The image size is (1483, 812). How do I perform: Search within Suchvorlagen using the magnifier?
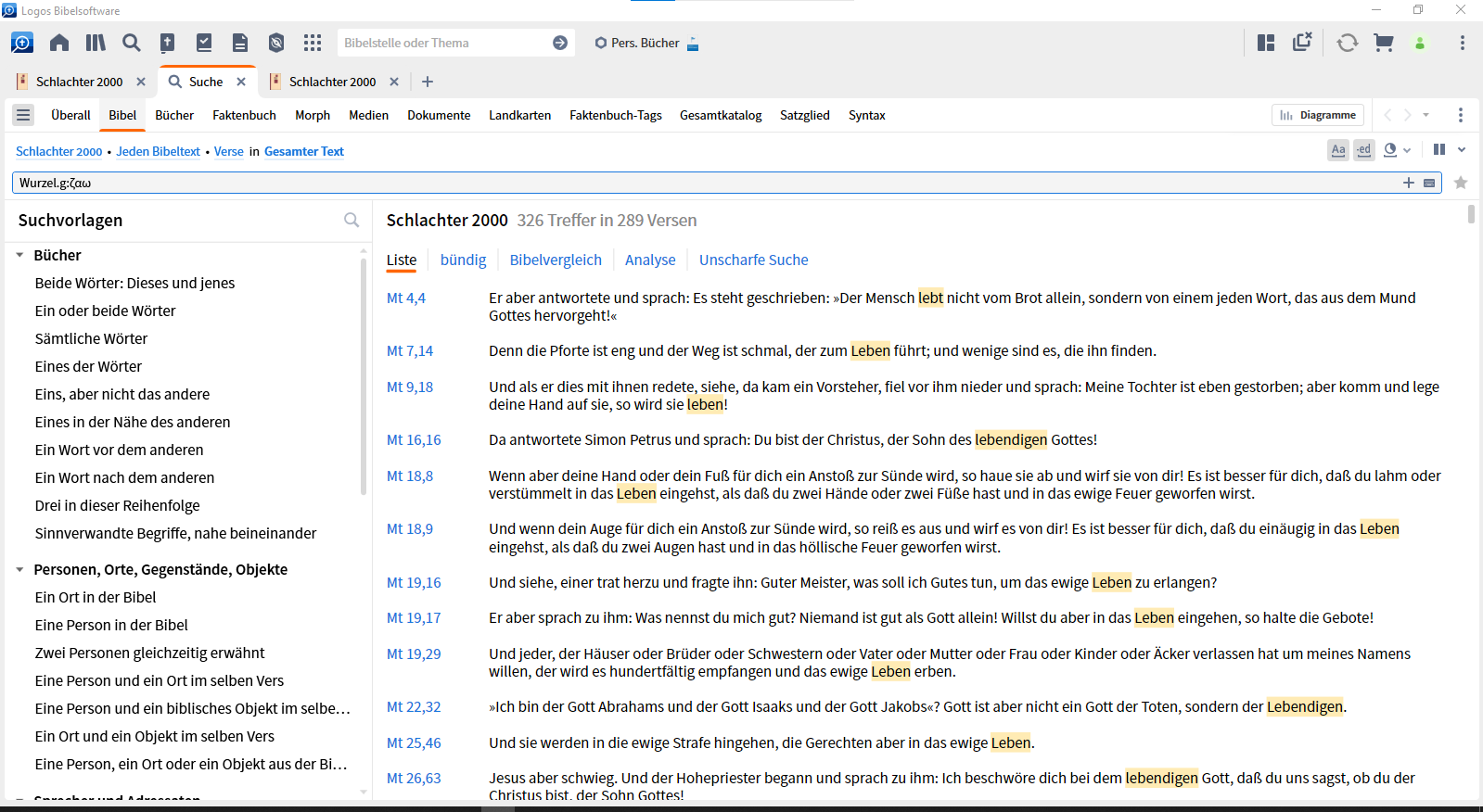coord(352,220)
